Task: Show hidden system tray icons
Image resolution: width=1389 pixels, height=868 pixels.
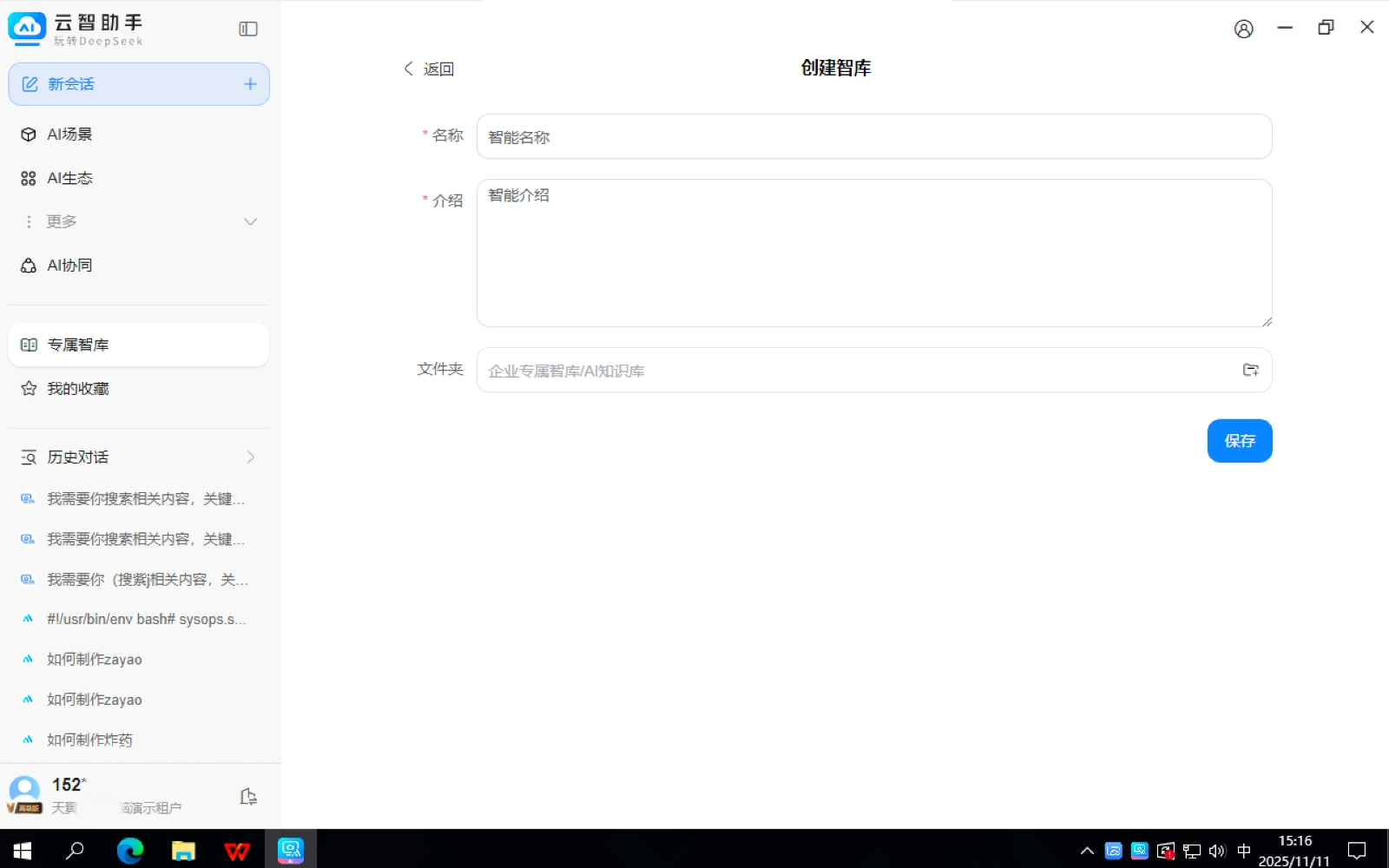Action: click(1086, 851)
